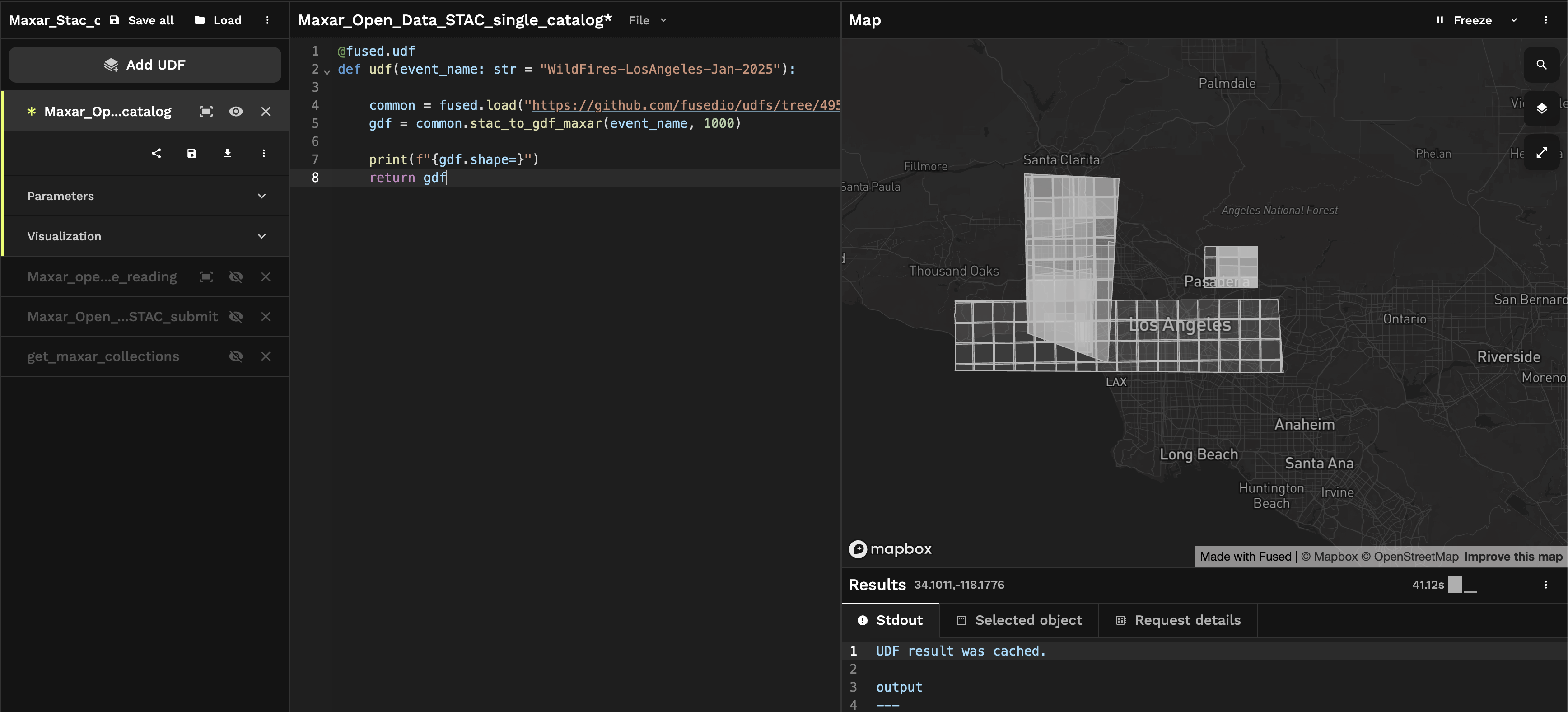Save the selected UDF

[192, 153]
